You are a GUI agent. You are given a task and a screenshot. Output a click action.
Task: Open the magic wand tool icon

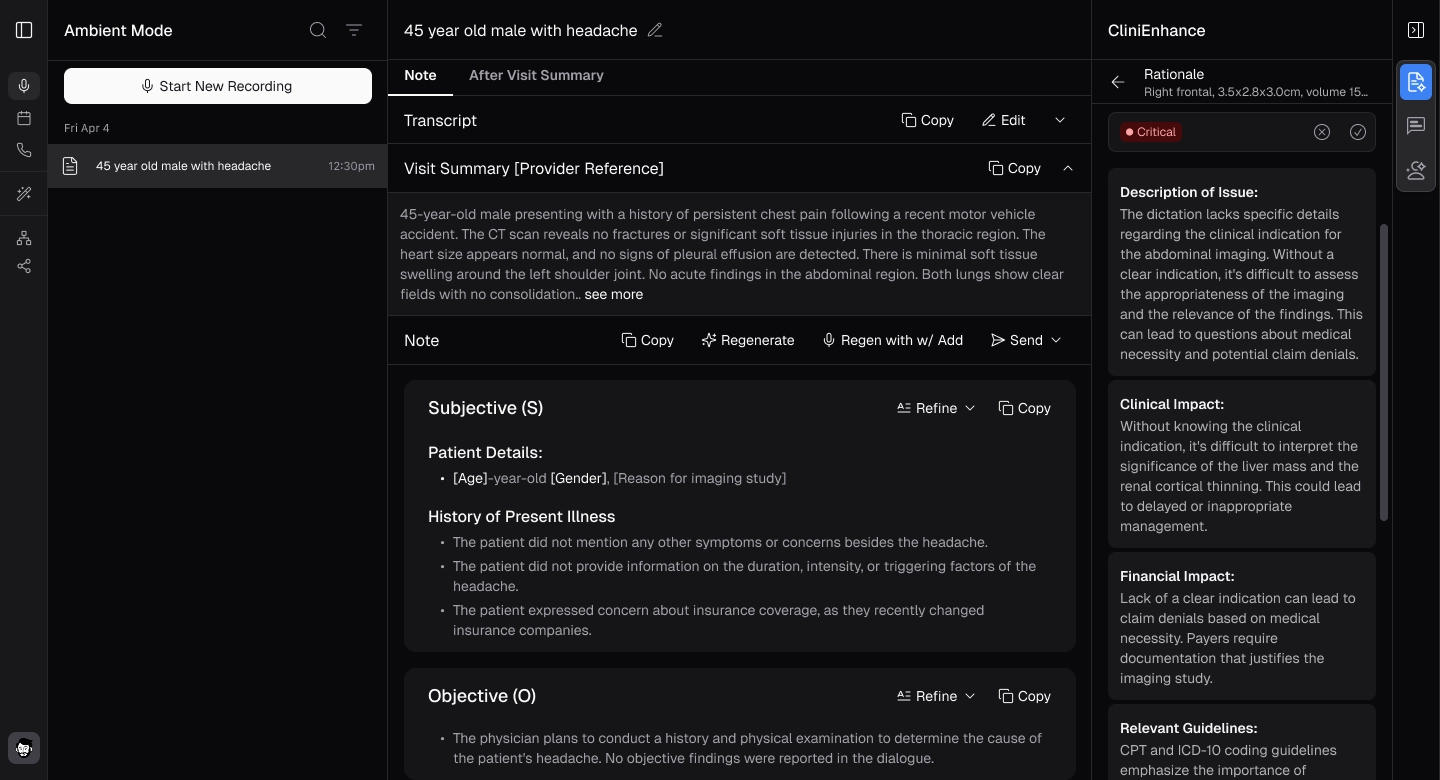[x=24, y=194]
